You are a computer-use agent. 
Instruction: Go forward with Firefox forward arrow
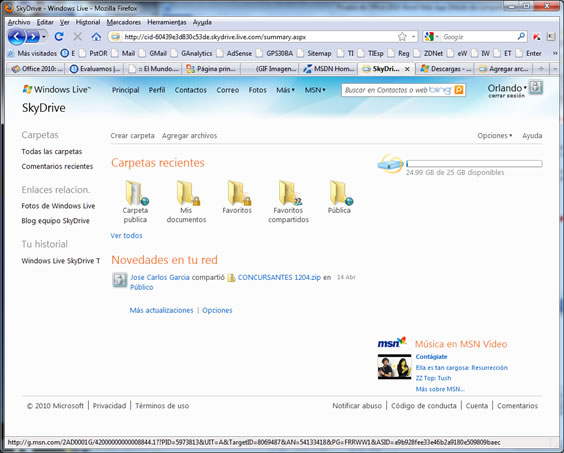tap(33, 37)
